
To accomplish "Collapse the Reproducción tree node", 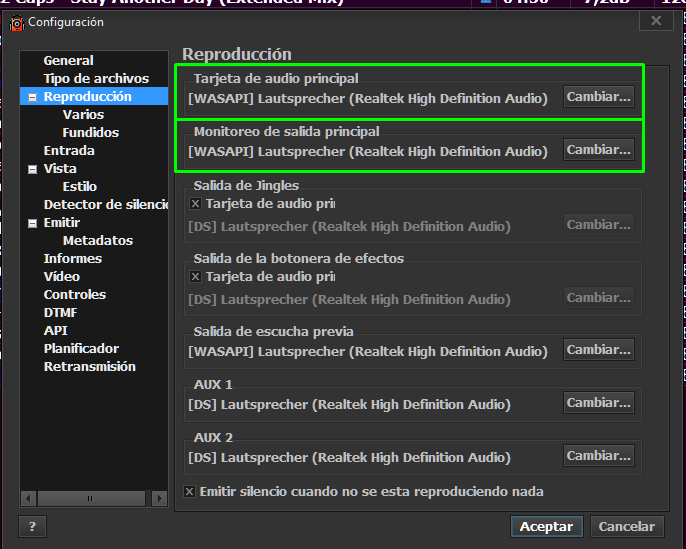I will click(33, 97).
